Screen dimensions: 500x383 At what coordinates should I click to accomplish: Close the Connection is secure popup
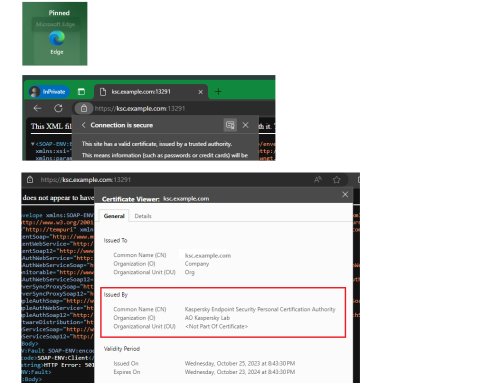point(245,125)
